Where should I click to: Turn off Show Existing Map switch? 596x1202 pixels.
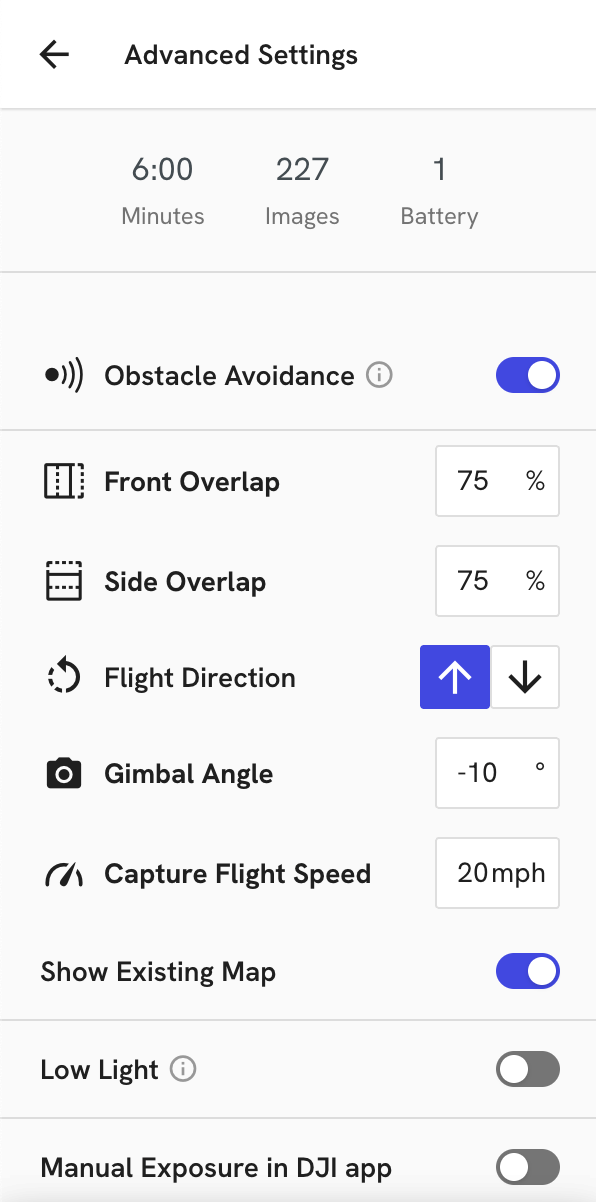point(528,971)
